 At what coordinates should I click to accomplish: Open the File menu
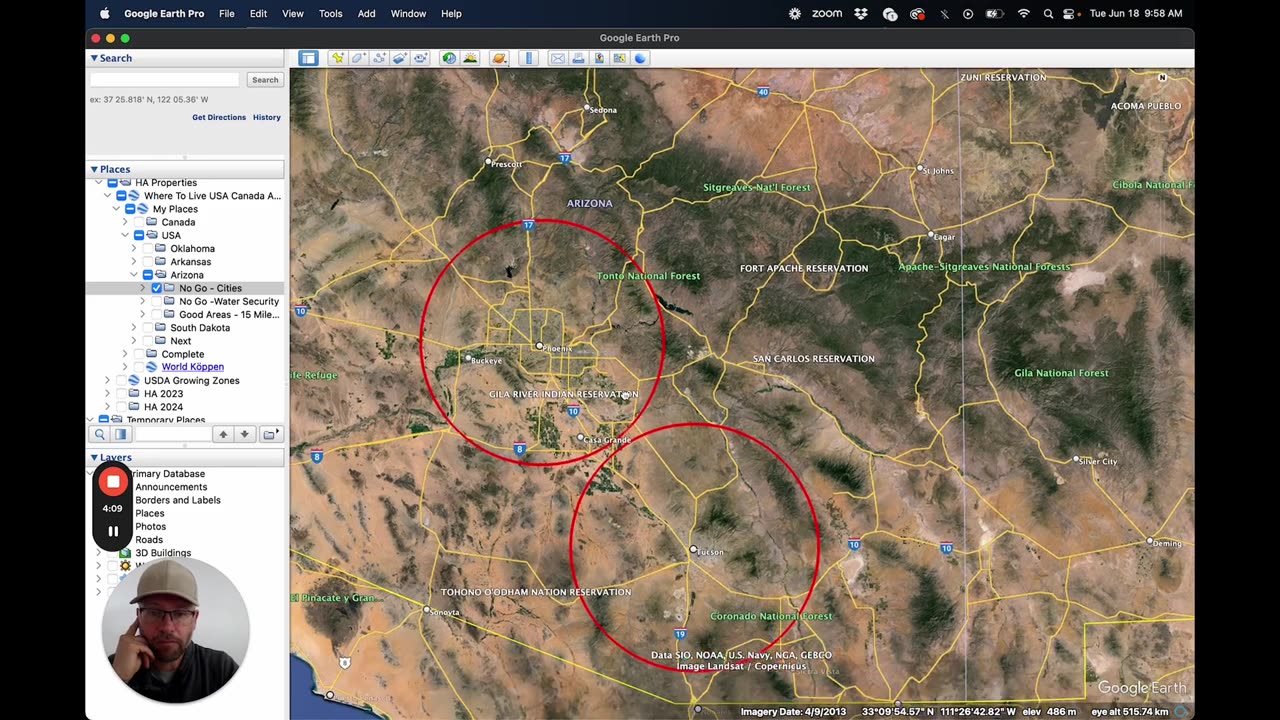(x=227, y=14)
